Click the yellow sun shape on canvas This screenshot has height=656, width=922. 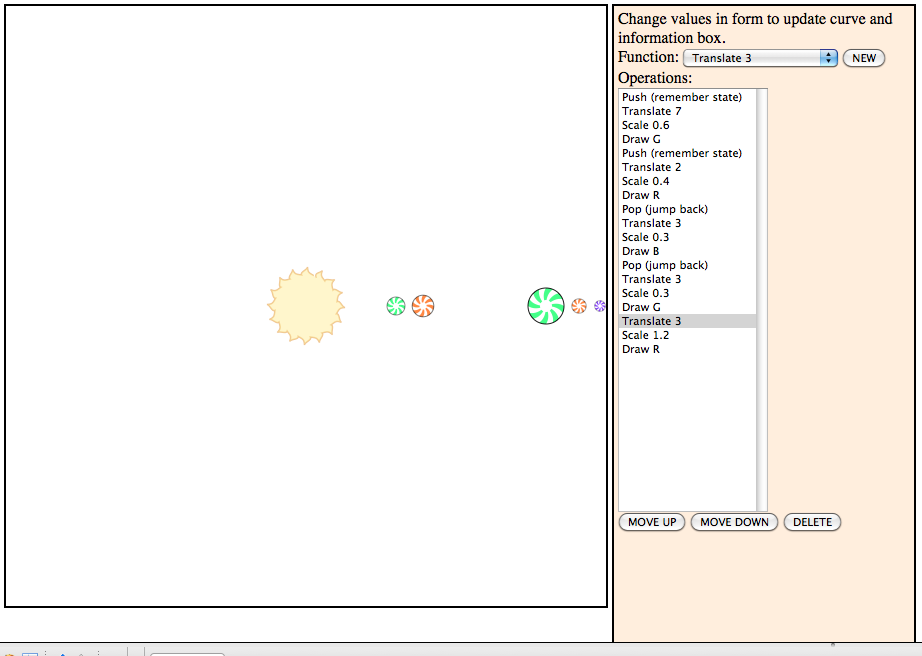click(306, 306)
